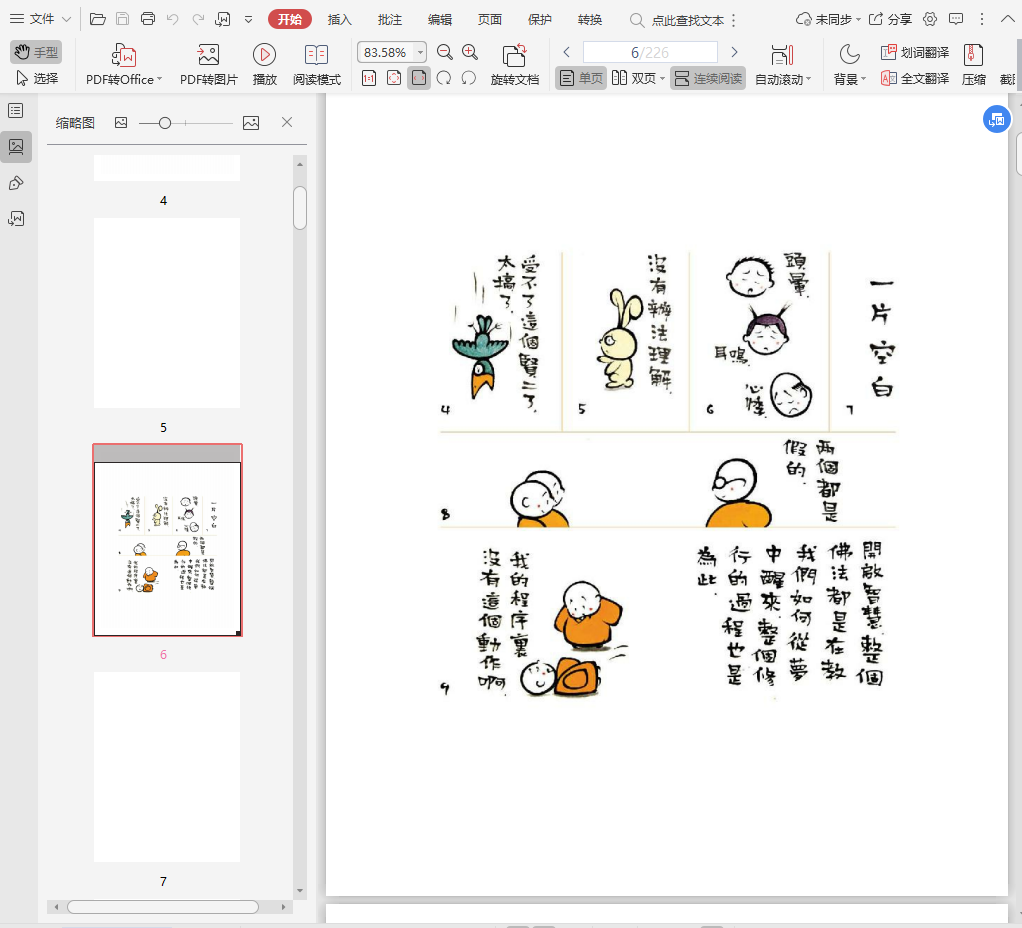Open the bookmarks outline sidebar icon
This screenshot has height=928, width=1022.
pos(16,111)
